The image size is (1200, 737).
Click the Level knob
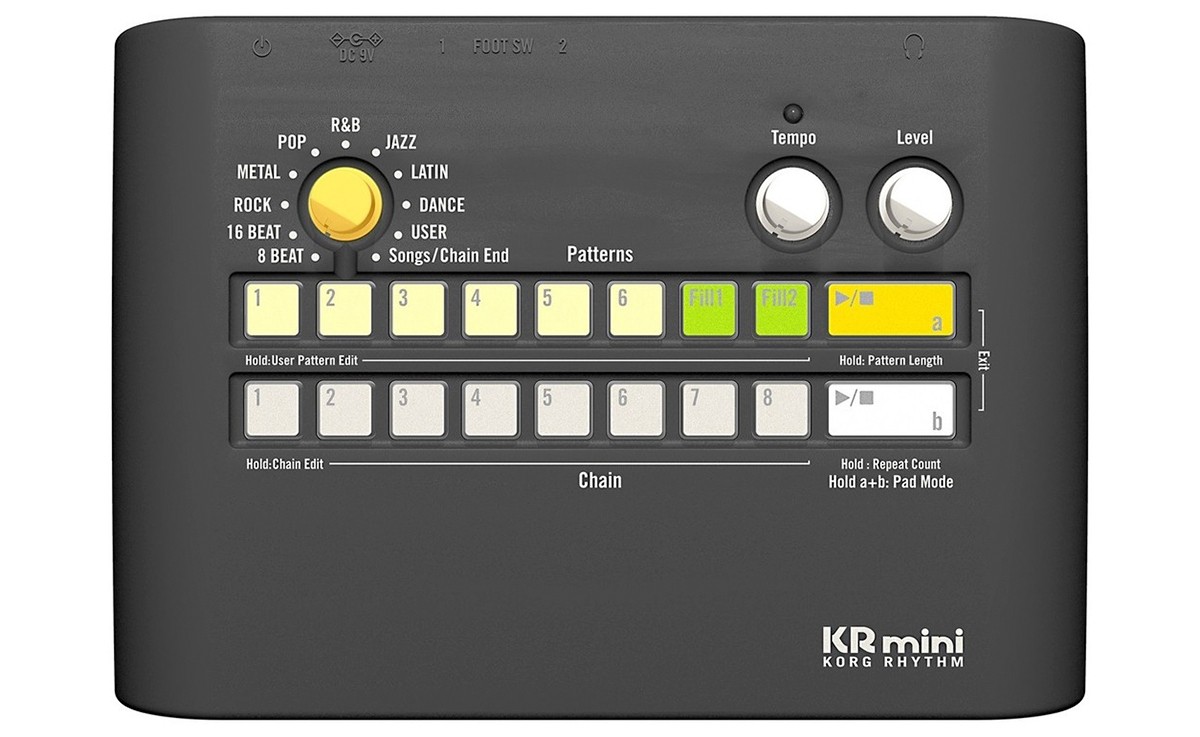(915, 204)
